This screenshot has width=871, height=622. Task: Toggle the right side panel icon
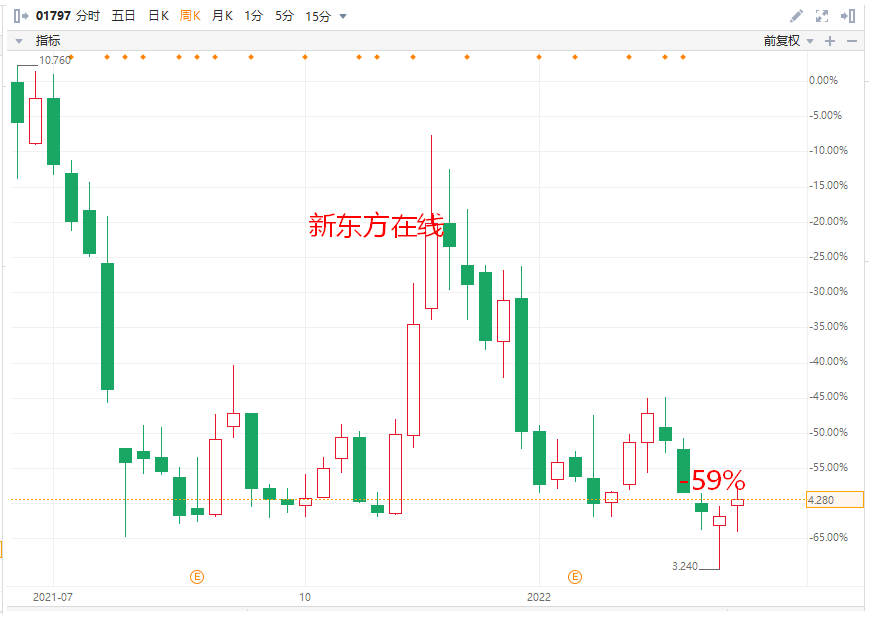pyautogui.click(x=848, y=16)
